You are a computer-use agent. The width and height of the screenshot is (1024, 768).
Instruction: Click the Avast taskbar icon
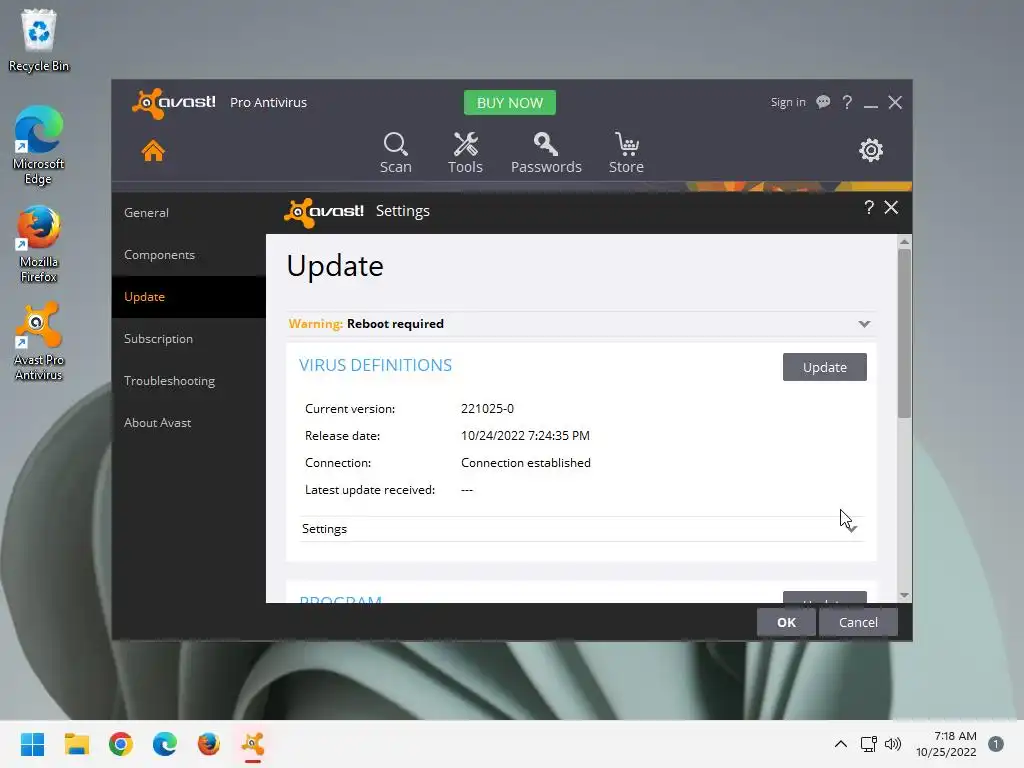[x=253, y=744]
